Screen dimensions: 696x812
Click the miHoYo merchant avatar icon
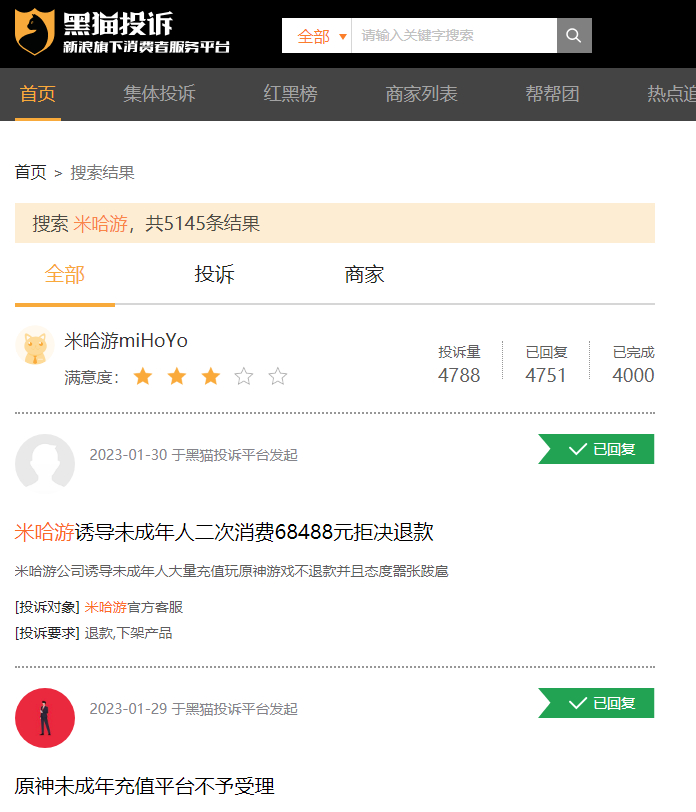click(35, 346)
